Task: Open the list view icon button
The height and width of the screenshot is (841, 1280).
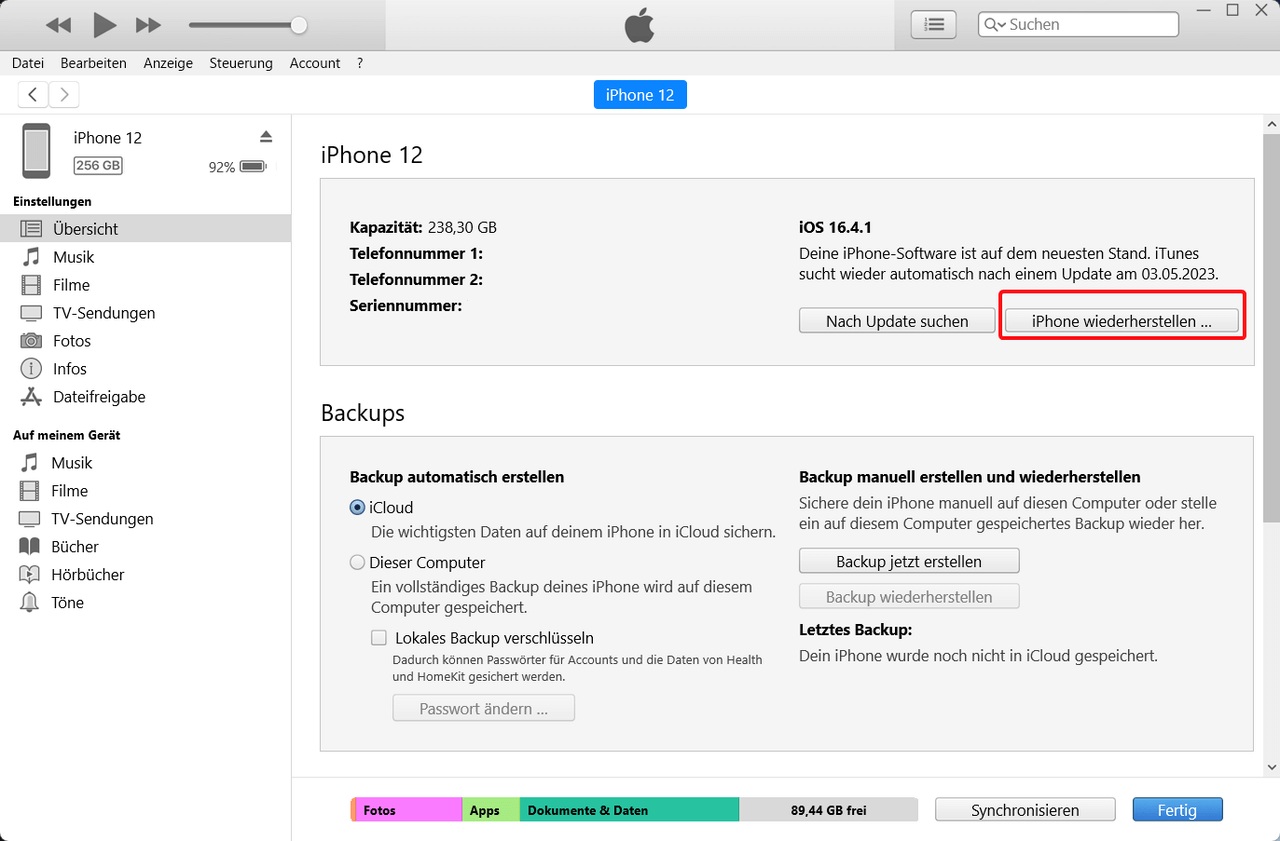Action: pos(933,25)
